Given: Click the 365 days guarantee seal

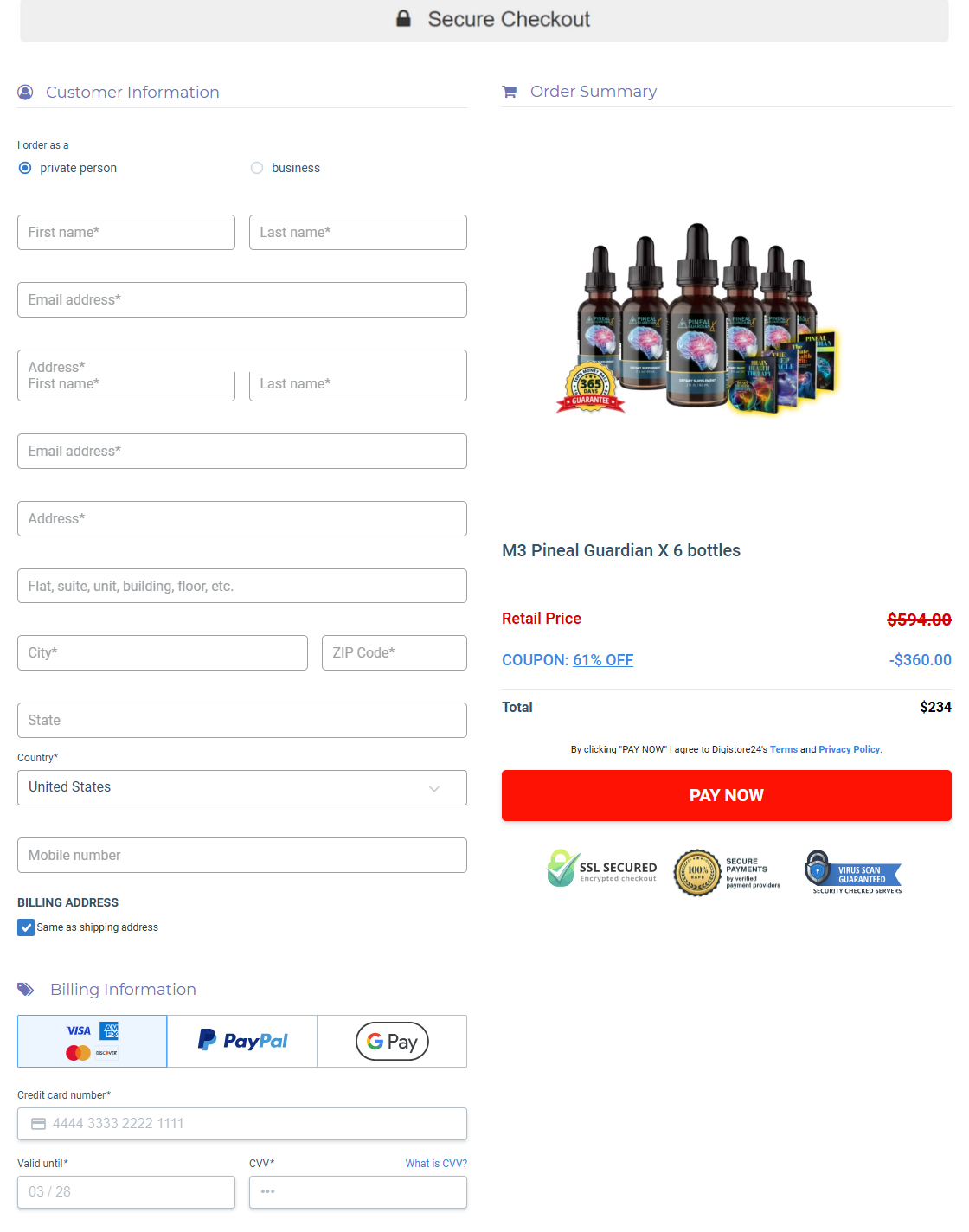Looking at the screenshot, I should pos(591,387).
